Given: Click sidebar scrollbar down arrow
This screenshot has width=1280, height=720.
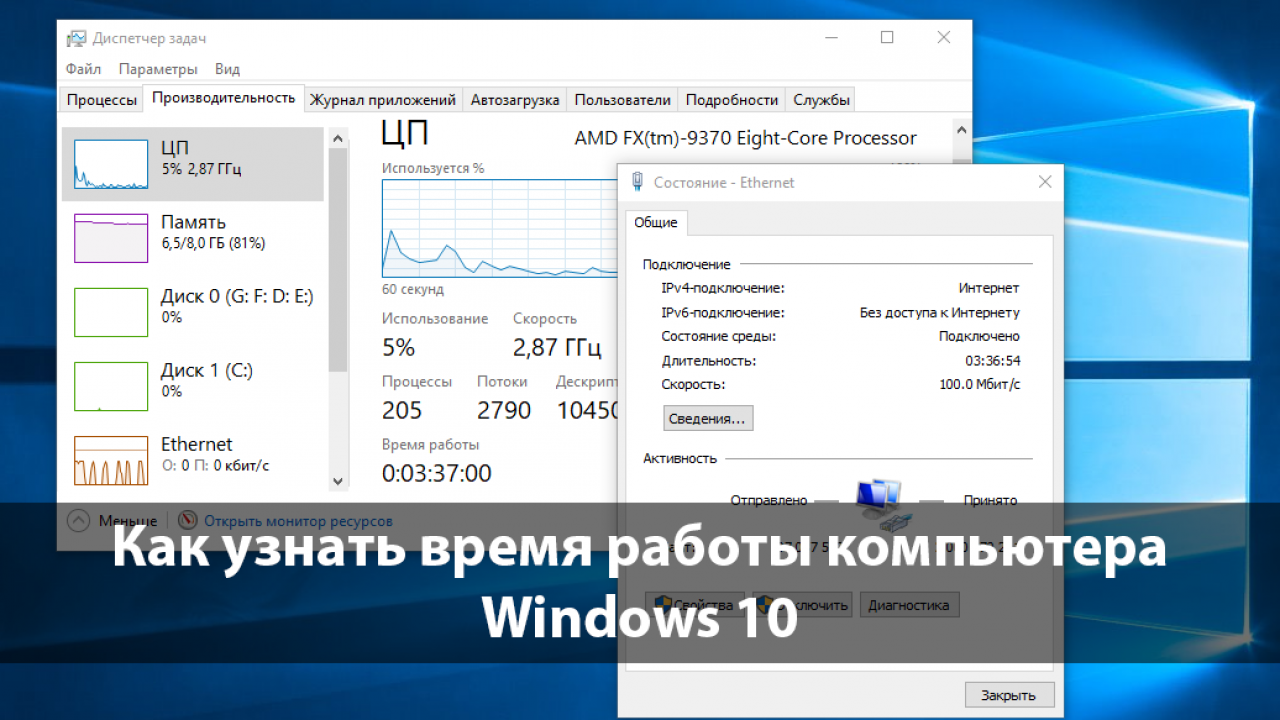Looking at the screenshot, I should click(x=338, y=480).
